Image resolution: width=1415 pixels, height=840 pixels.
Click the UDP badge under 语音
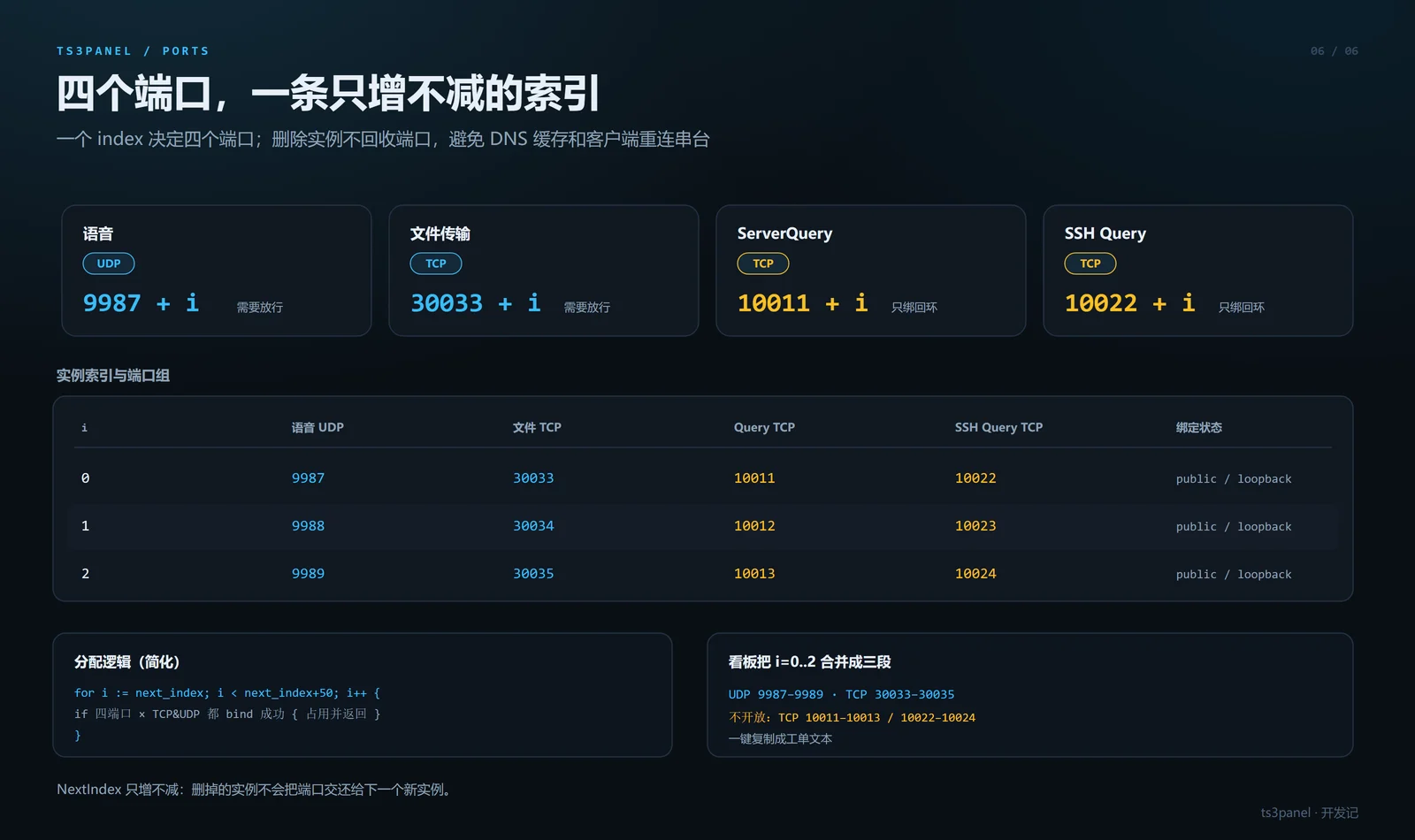coord(109,263)
